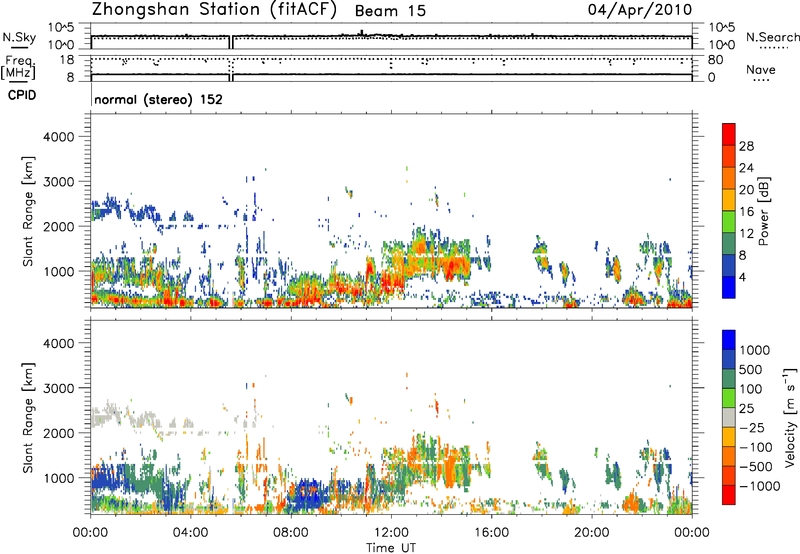
Task: Click the CPID label
Action: coord(22,95)
